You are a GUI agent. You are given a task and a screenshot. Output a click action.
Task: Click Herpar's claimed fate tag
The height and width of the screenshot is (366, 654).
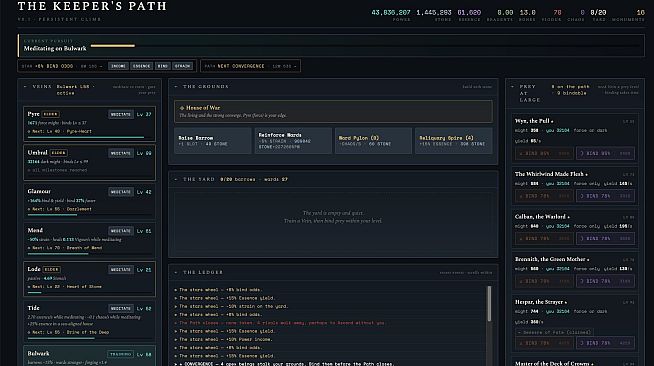(554, 332)
